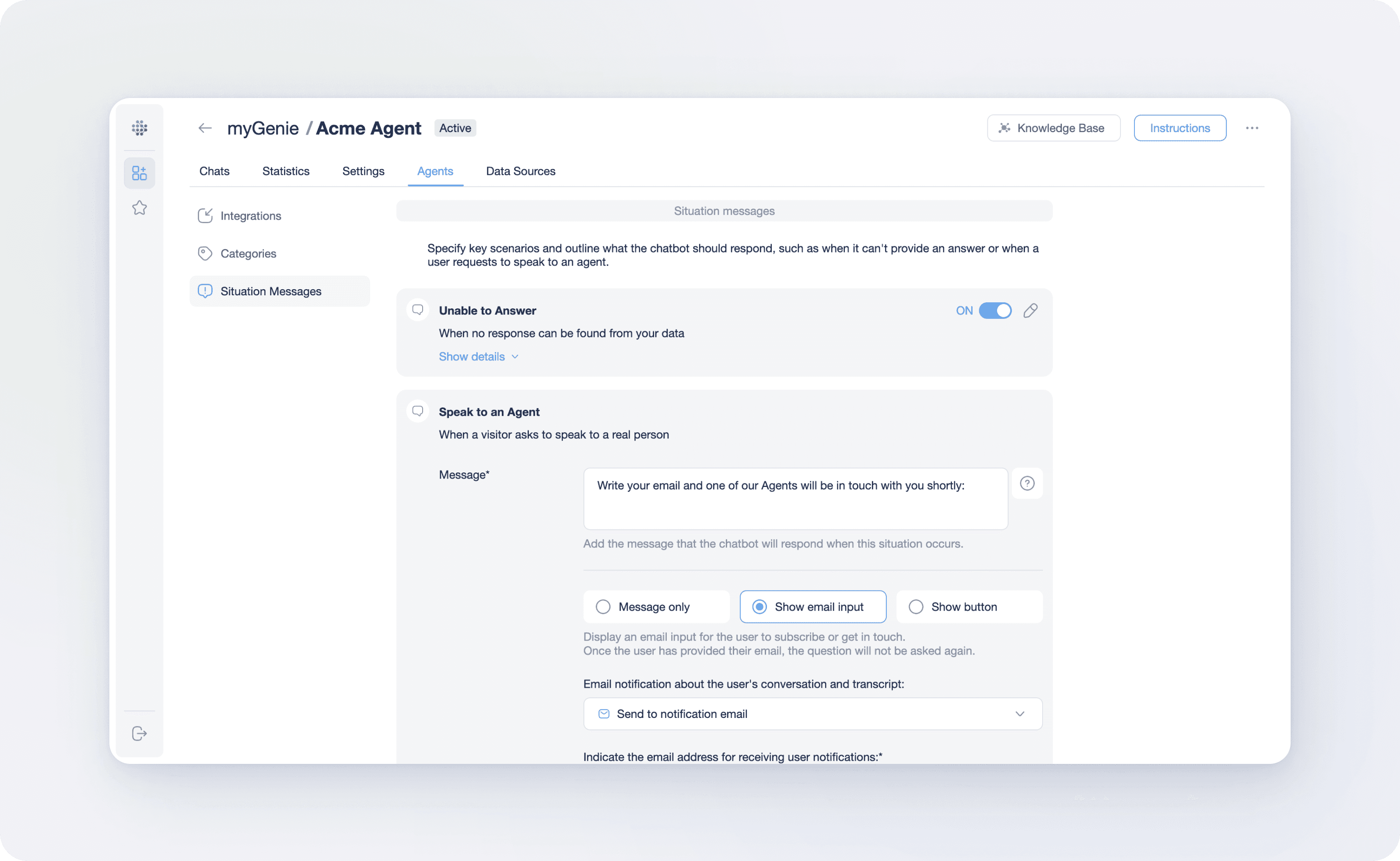The width and height of the screenshot is (1400, 861).
Task: Switch to the Chats tab
Action: click(x=213, y=171)
